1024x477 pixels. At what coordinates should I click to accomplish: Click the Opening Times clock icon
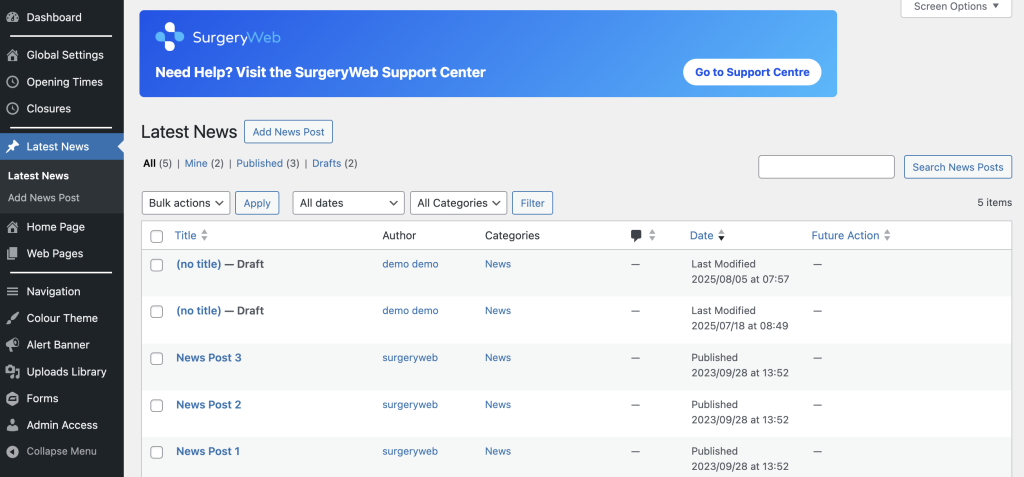tap(12, 82)
